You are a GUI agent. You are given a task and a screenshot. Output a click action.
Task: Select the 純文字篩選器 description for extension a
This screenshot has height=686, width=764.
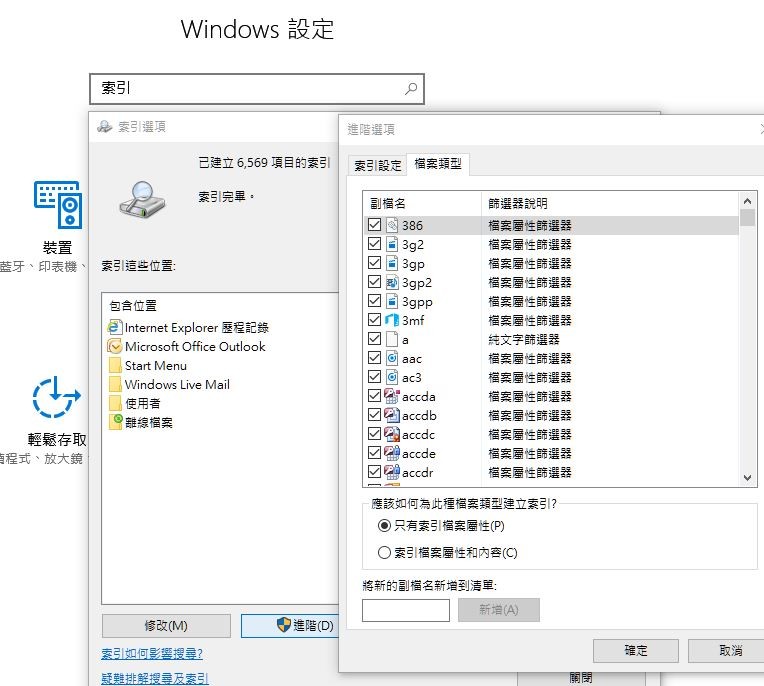[x=524, y=340]
